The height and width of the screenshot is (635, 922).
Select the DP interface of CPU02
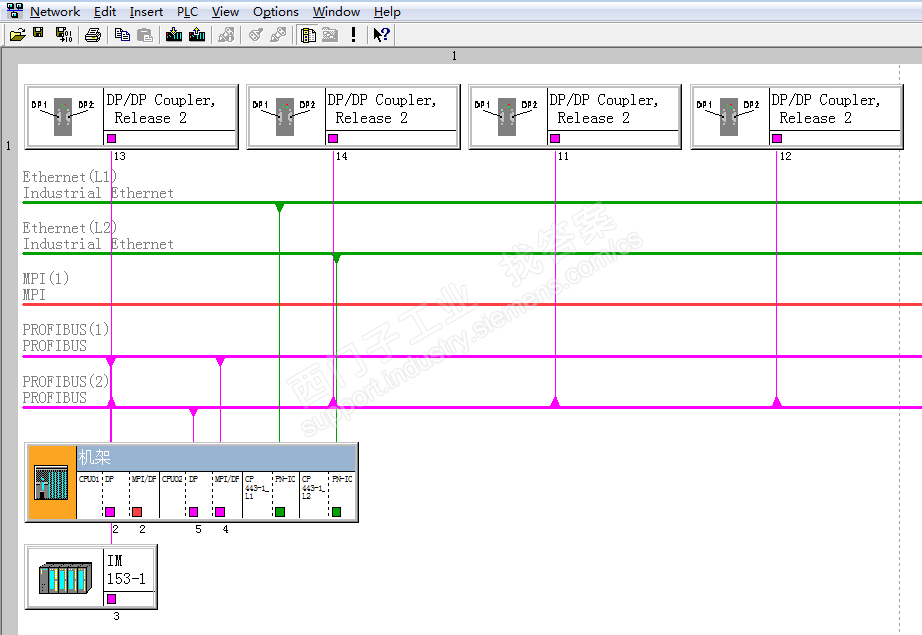[x=199, y=494]
